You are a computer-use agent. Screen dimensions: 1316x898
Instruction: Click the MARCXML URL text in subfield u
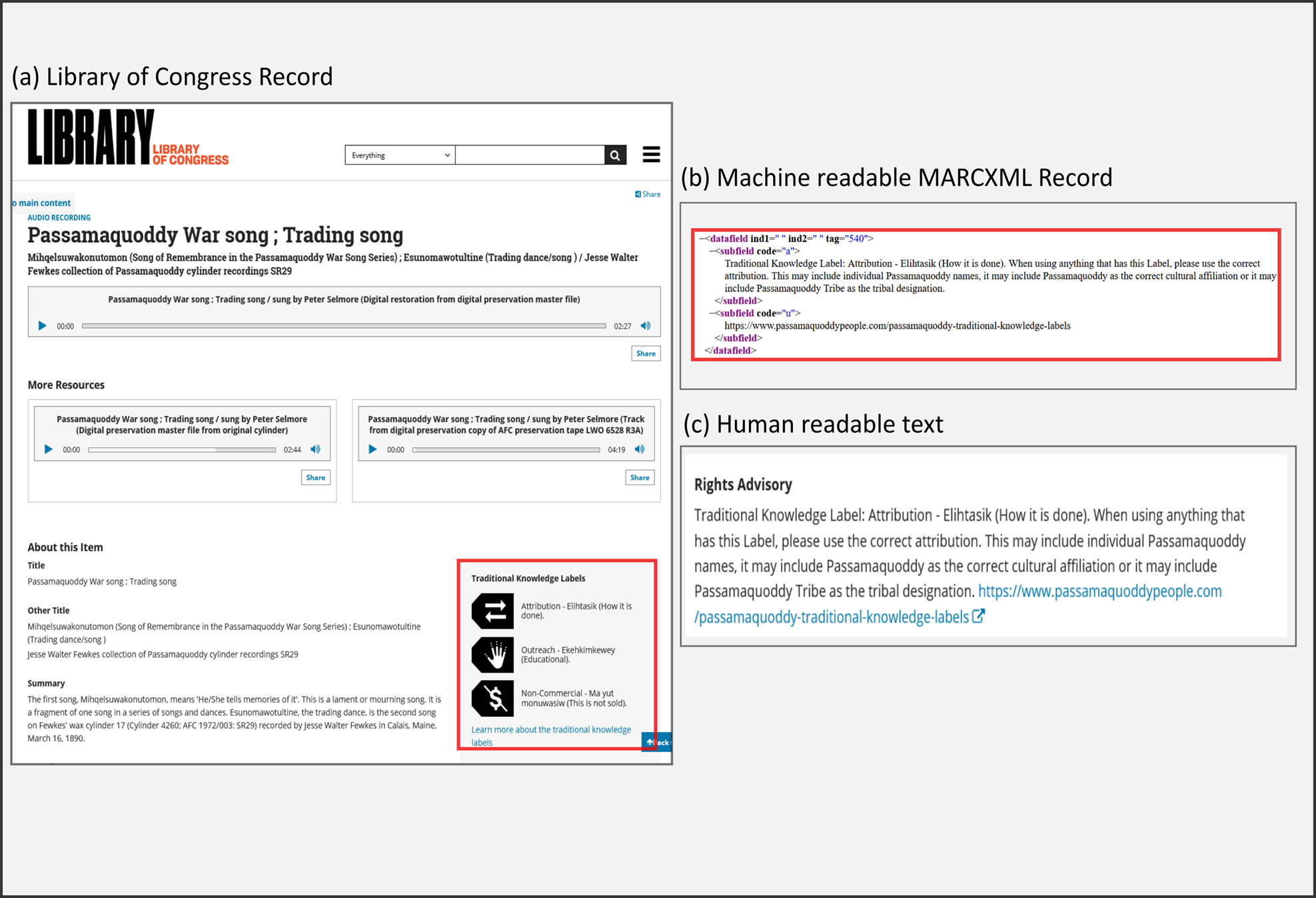pos(898,326)
